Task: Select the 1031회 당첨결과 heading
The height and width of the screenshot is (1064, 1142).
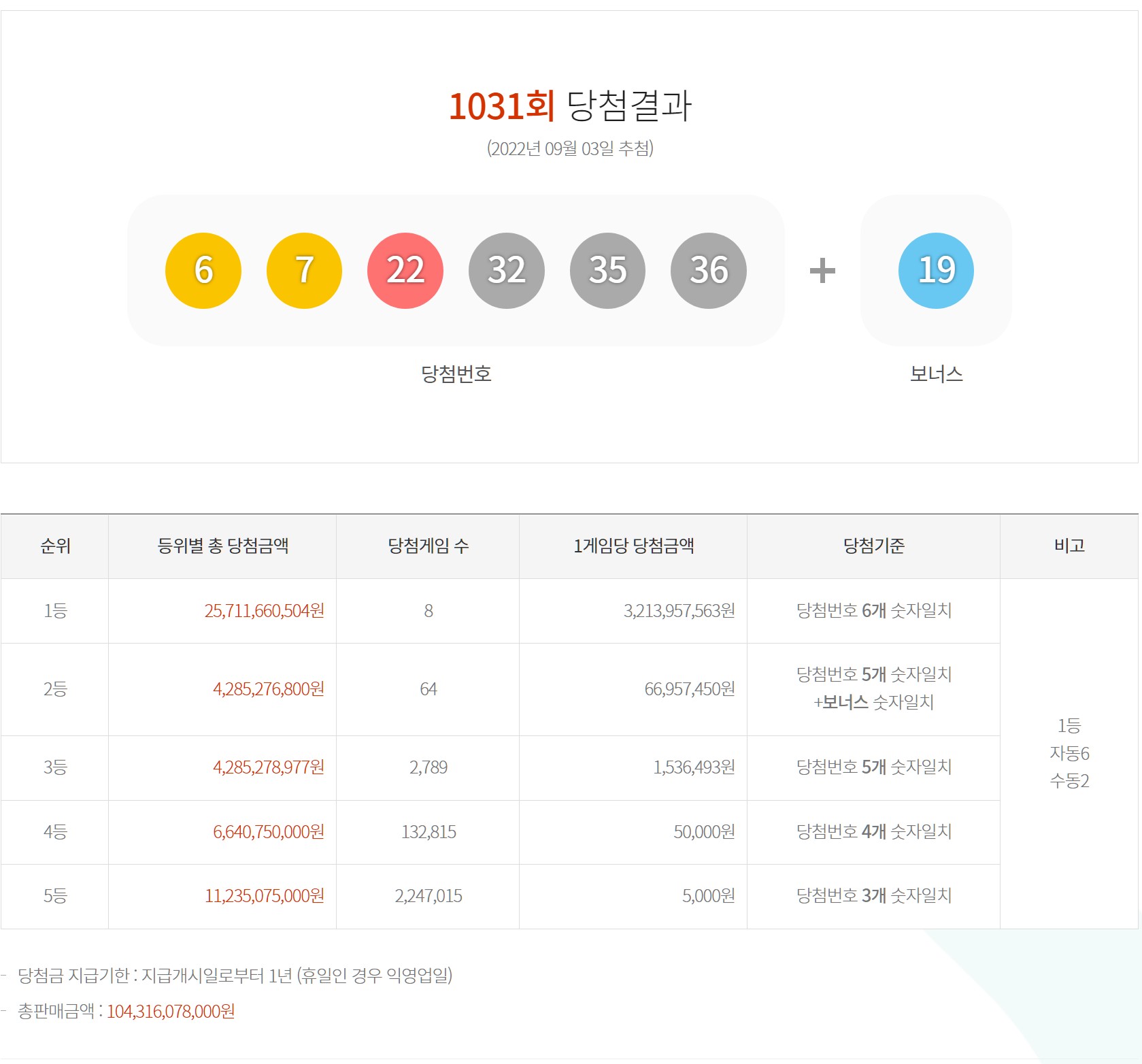Action: (x=570, y=106)
